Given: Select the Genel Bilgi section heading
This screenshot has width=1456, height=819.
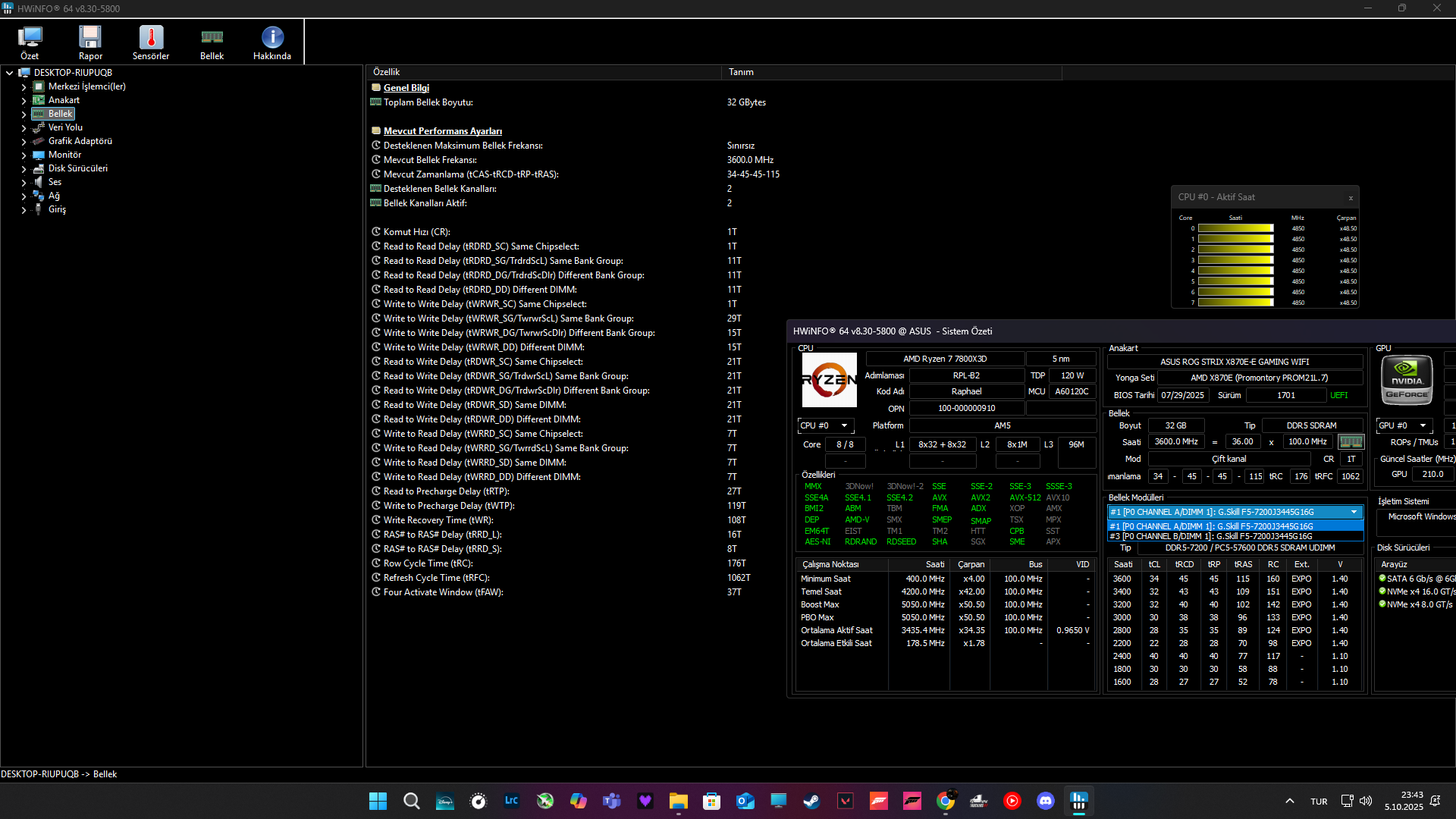Looking at the screenshot, I should point(406,88).
